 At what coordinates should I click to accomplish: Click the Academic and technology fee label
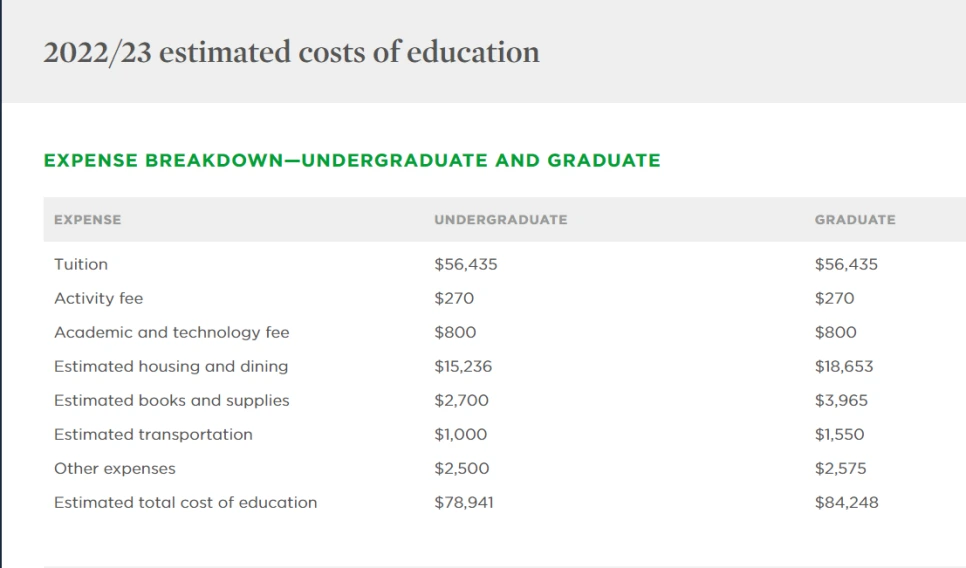(171, 333)
